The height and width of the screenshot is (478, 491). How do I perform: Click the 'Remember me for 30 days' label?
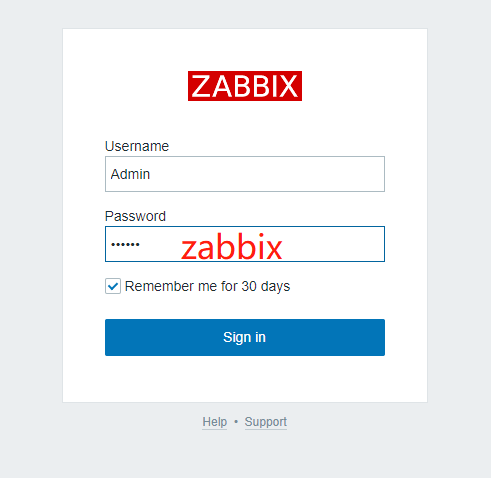[207, 286]
